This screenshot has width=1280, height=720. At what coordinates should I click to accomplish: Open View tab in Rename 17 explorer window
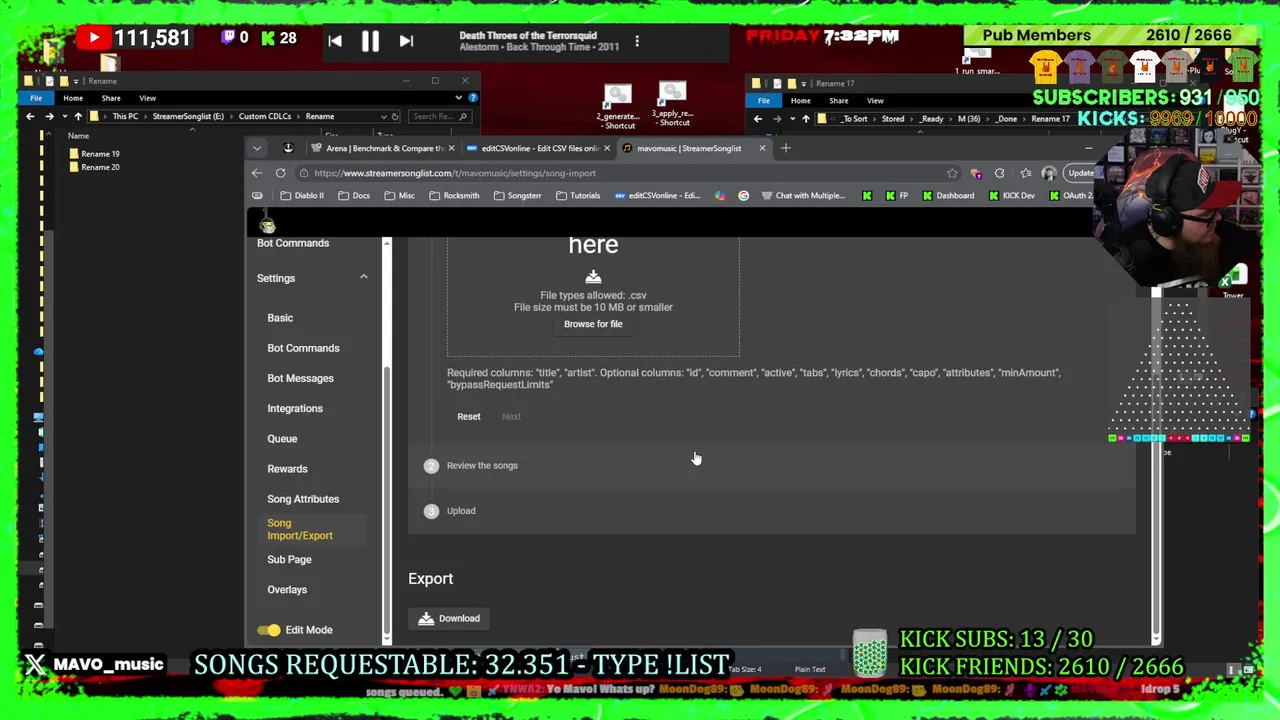click(875, 101)
